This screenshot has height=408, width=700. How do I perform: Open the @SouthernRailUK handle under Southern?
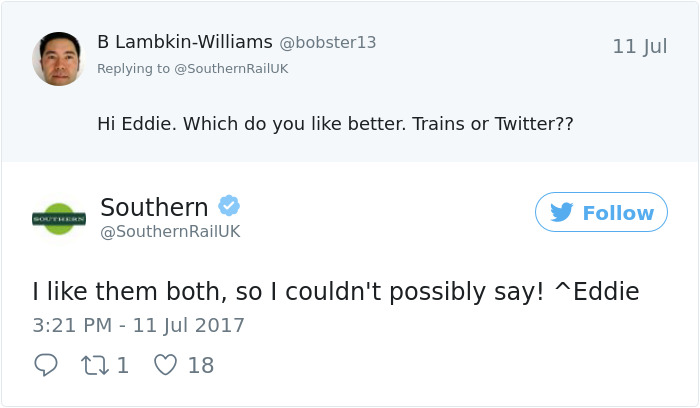[170, 232]
